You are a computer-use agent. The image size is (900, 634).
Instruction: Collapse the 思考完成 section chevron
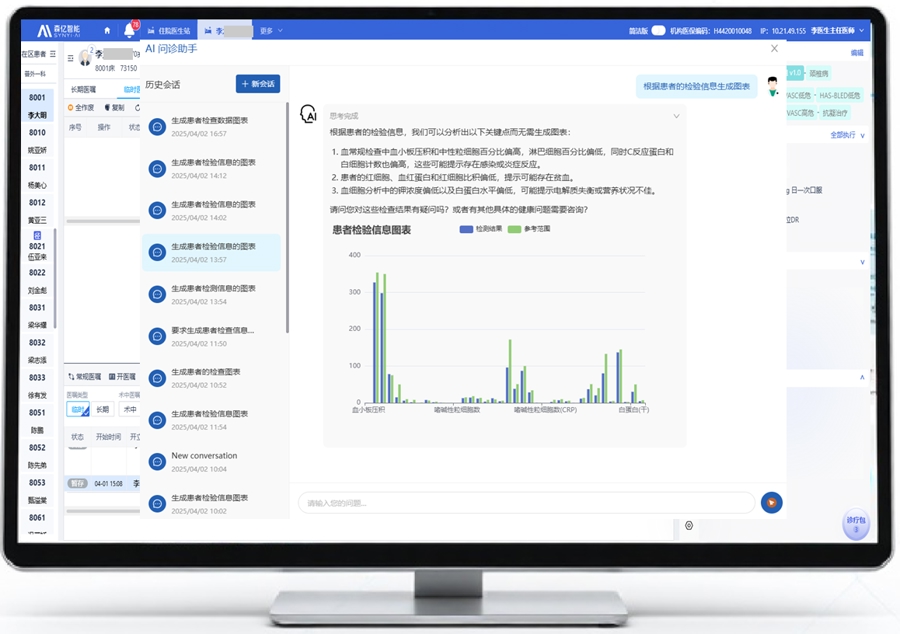(676, 116)
